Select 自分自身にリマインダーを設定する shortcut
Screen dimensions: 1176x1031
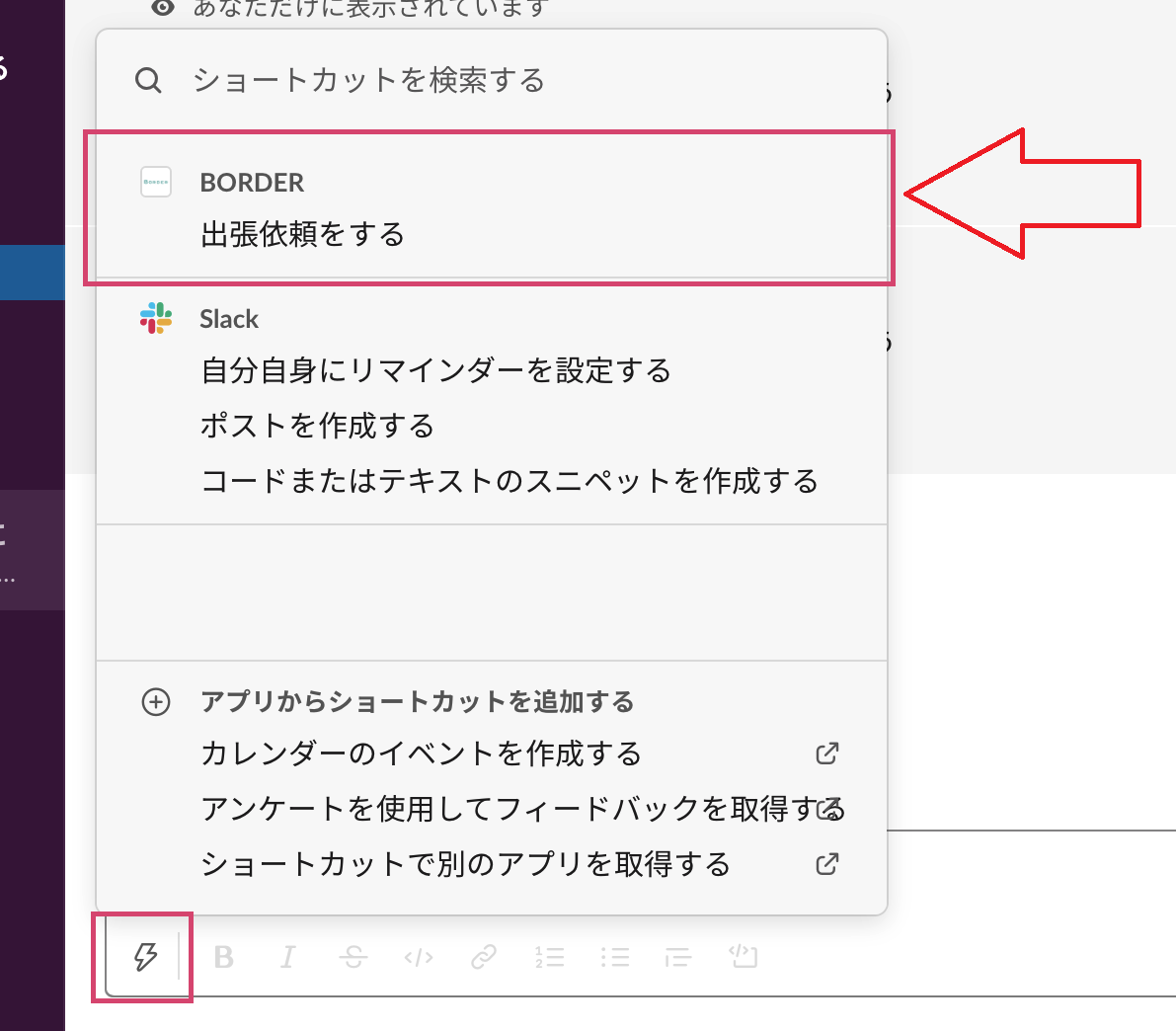pyautogui.click(x=435, y=370)
